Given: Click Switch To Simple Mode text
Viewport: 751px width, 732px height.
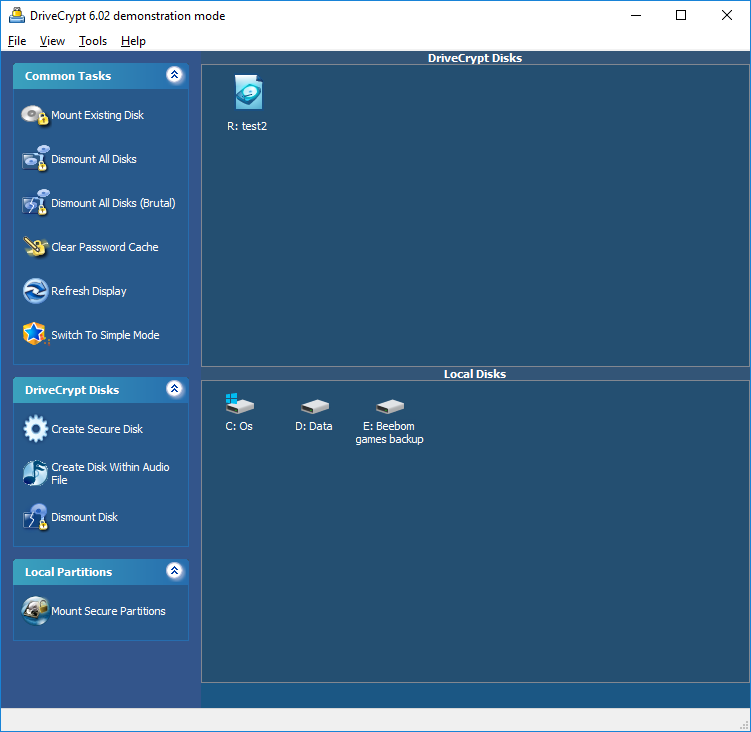Looking at the screenshot, I should pos(105,335).
